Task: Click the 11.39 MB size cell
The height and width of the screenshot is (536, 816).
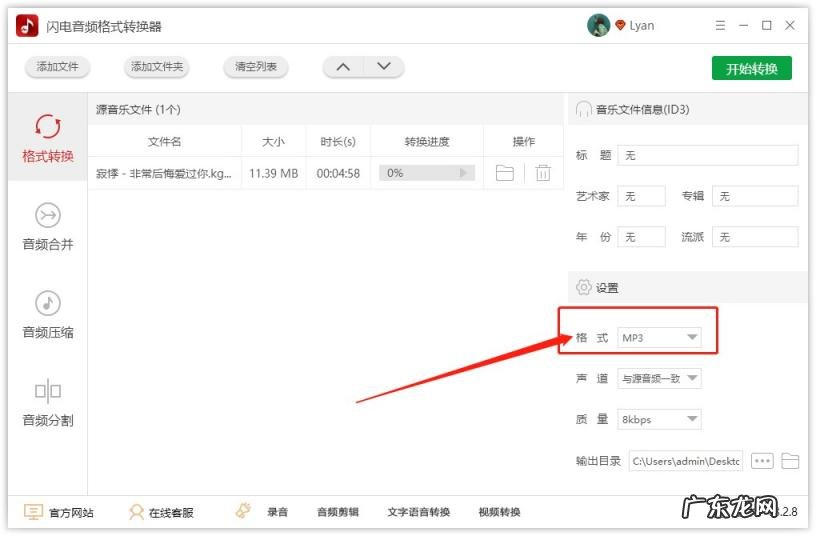Action: click(274, 173)
